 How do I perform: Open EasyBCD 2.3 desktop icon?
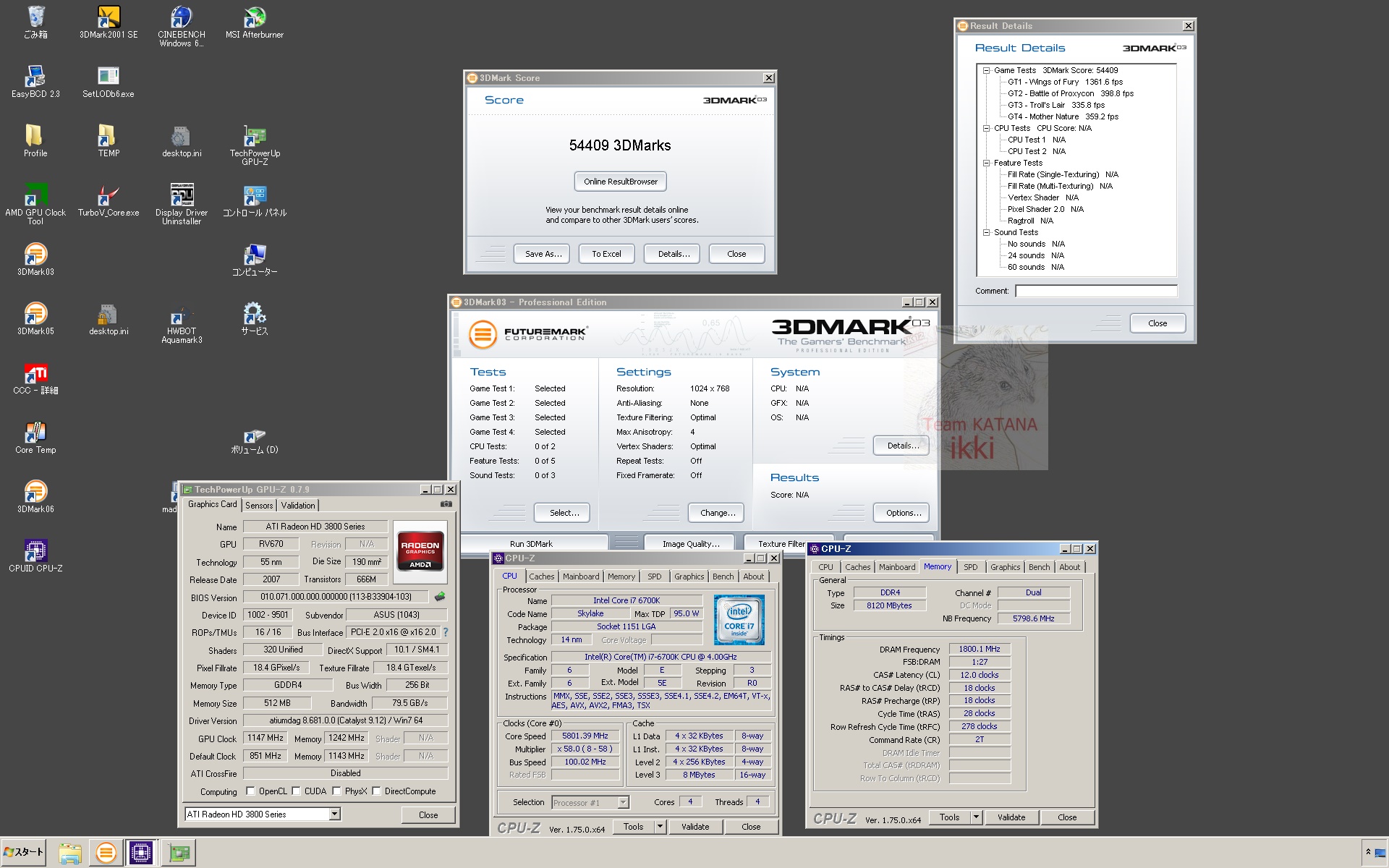pyautogui.click(x=35, y=81)
